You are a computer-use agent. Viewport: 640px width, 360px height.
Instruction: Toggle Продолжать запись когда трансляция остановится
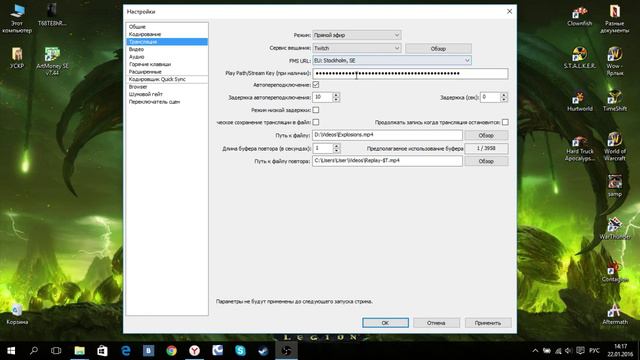pyautogui.click(x=505, y=122)
